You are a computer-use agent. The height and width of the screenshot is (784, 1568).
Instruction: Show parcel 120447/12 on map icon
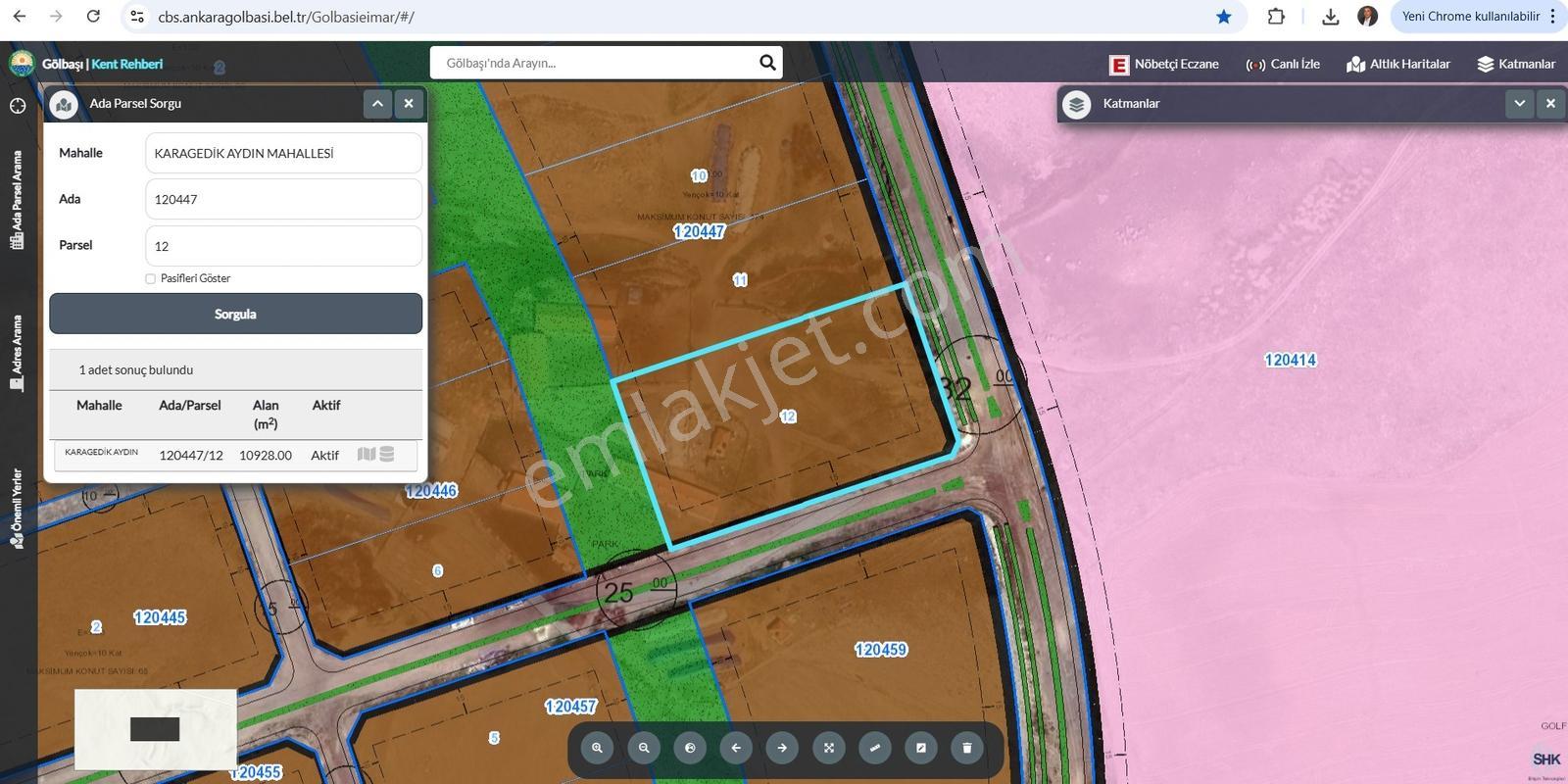click(367, 455)
